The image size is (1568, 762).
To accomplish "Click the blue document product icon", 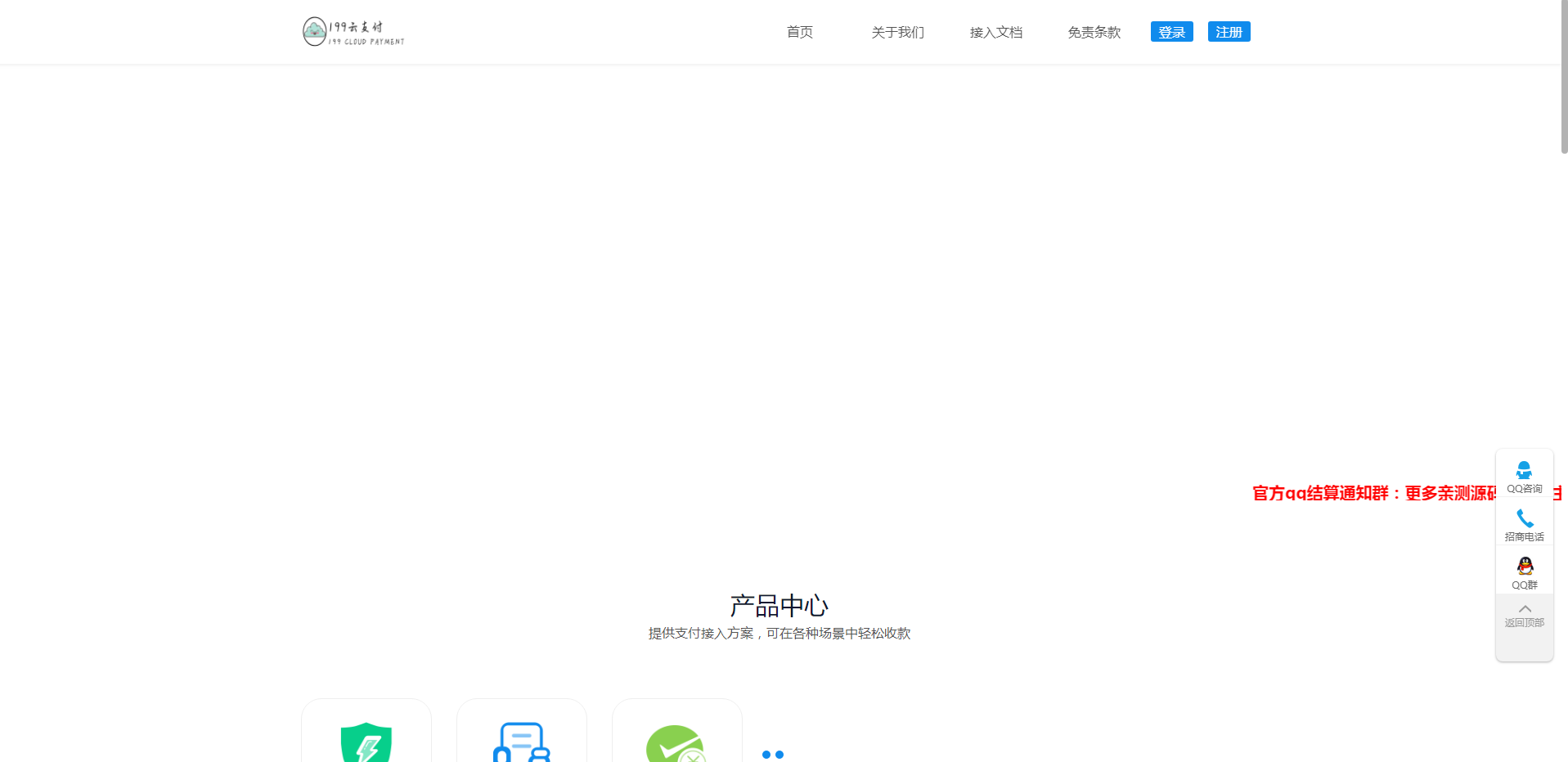I will [x=522, y=742].
